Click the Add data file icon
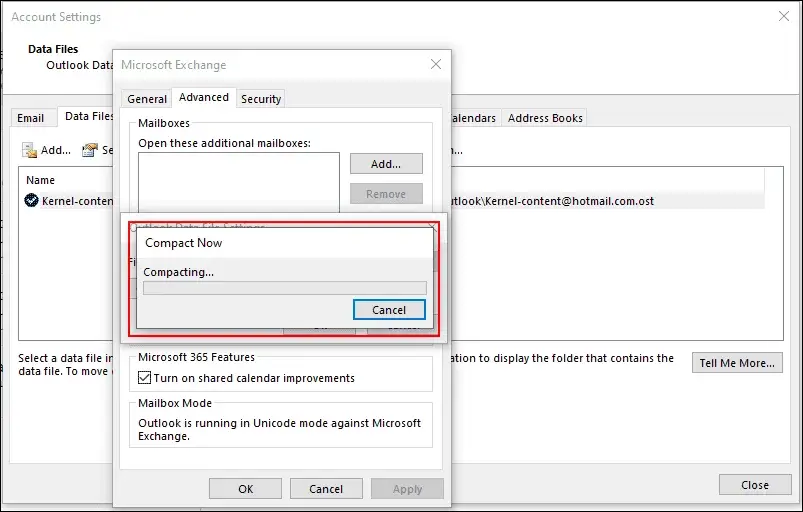Image resolution: width=803 pixels, height=512 pixels. pos(29,151)
